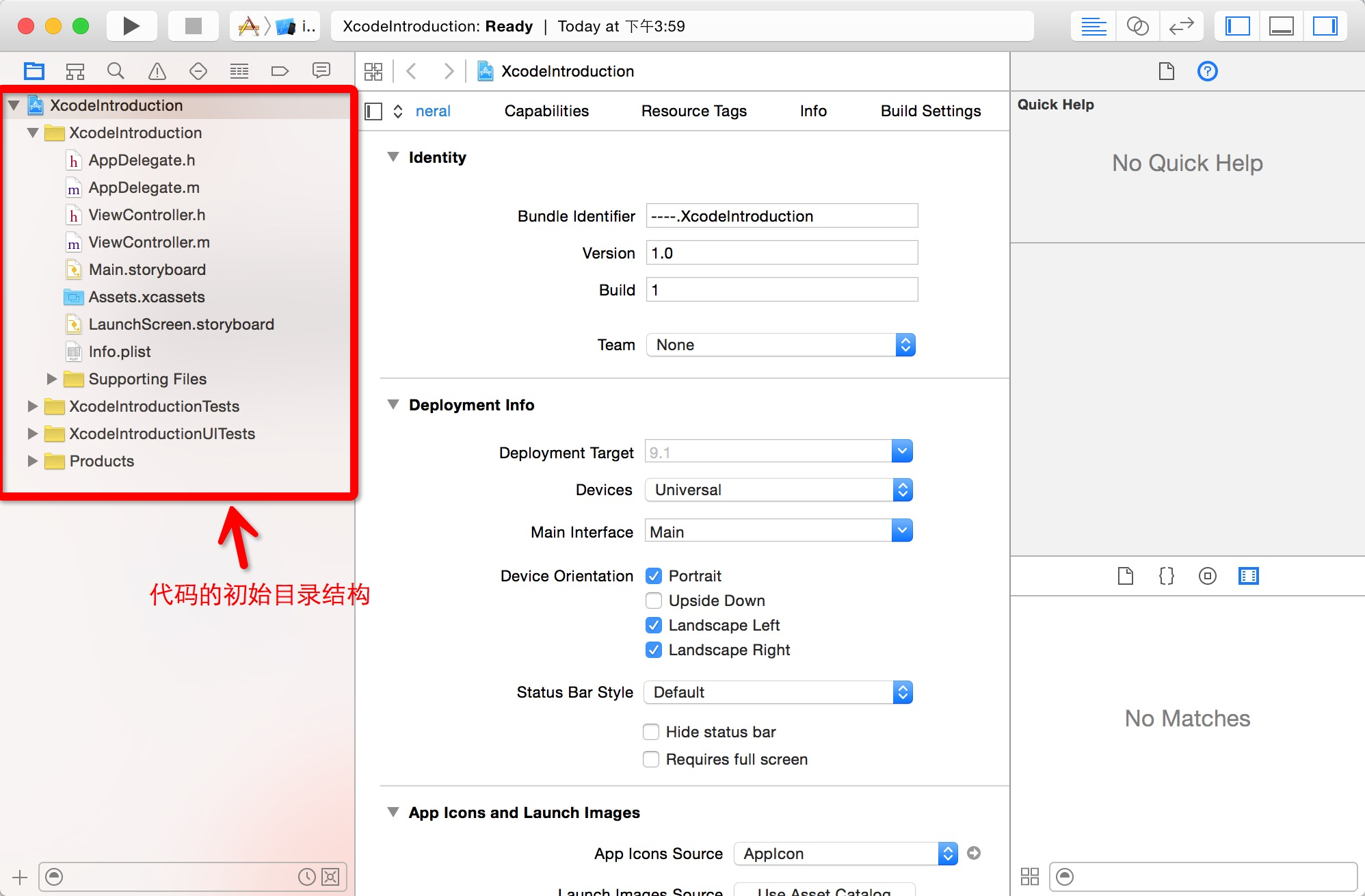The image size is (1365, 896).
Task: Show the Version editor
Action: (x=1181, y=26)
